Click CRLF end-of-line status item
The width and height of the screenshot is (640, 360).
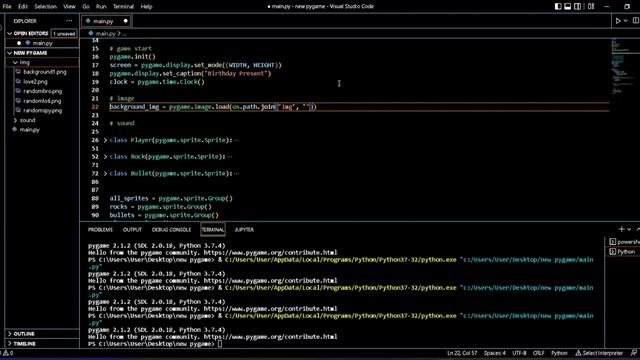point(538,353)
